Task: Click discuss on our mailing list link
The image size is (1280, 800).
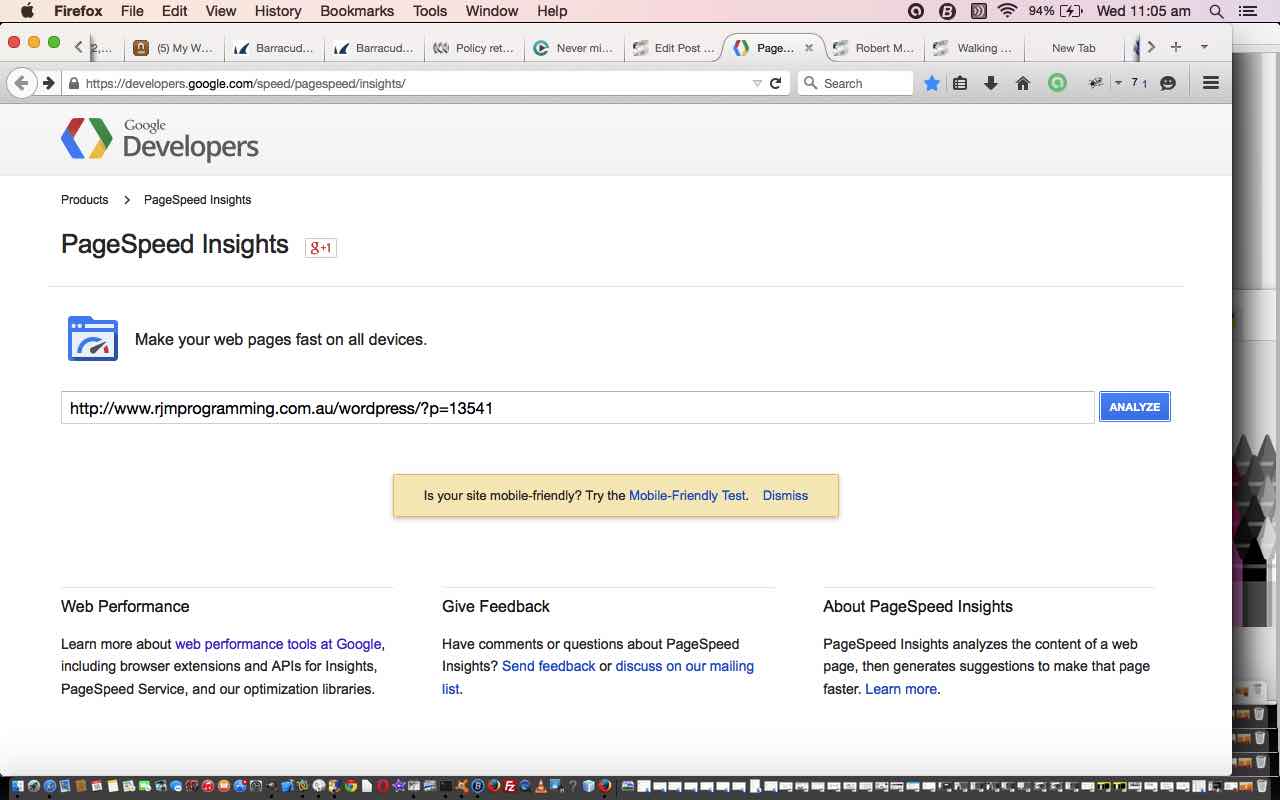Action: click(x=598, y=677)
